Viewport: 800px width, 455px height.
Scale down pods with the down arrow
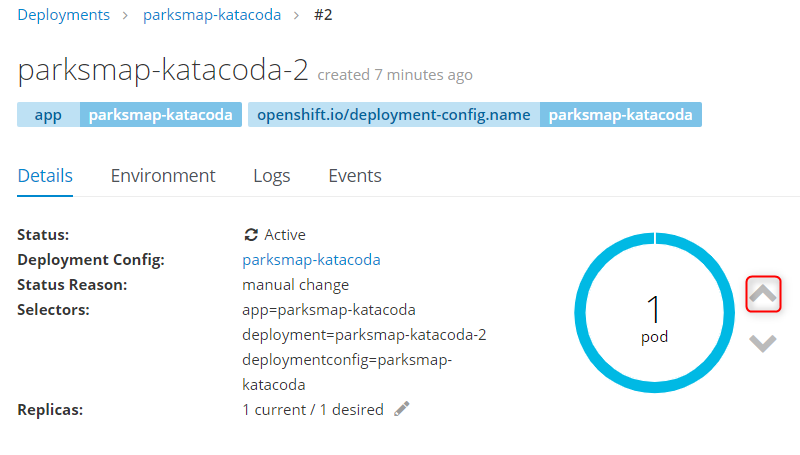(763, 343)
